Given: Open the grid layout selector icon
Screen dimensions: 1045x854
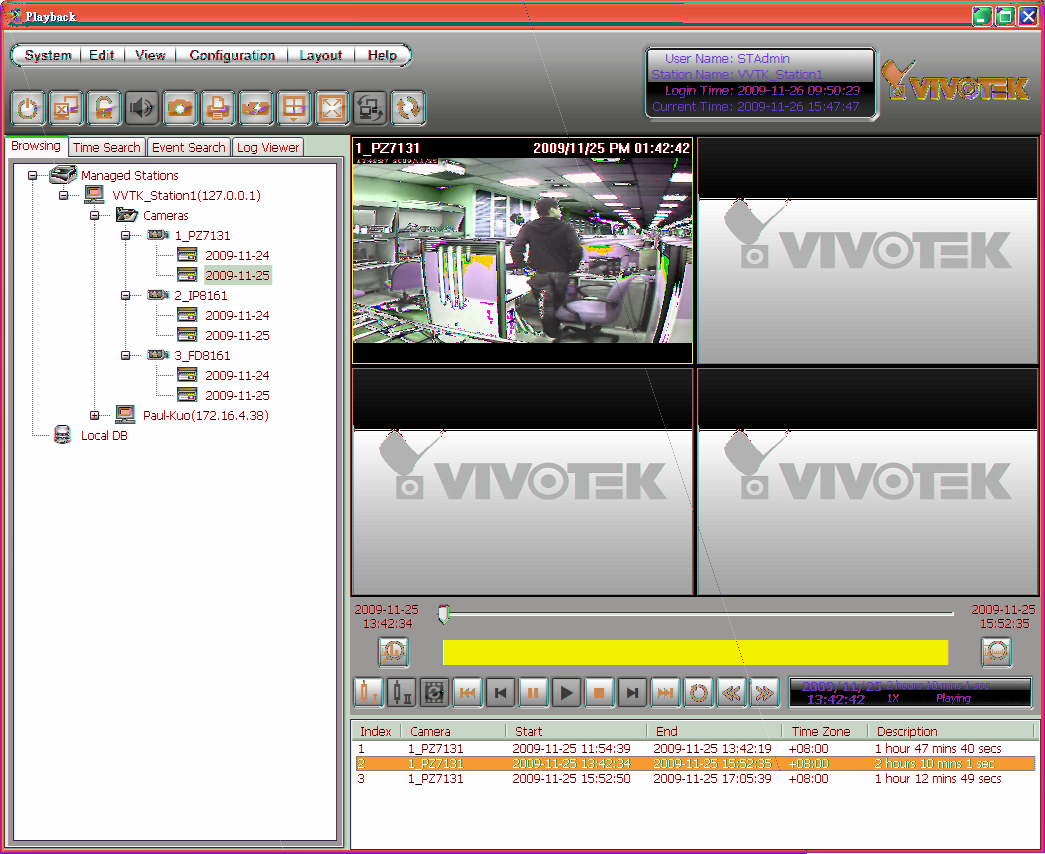Looking at the screenshot, I should [x=293, y=108].
